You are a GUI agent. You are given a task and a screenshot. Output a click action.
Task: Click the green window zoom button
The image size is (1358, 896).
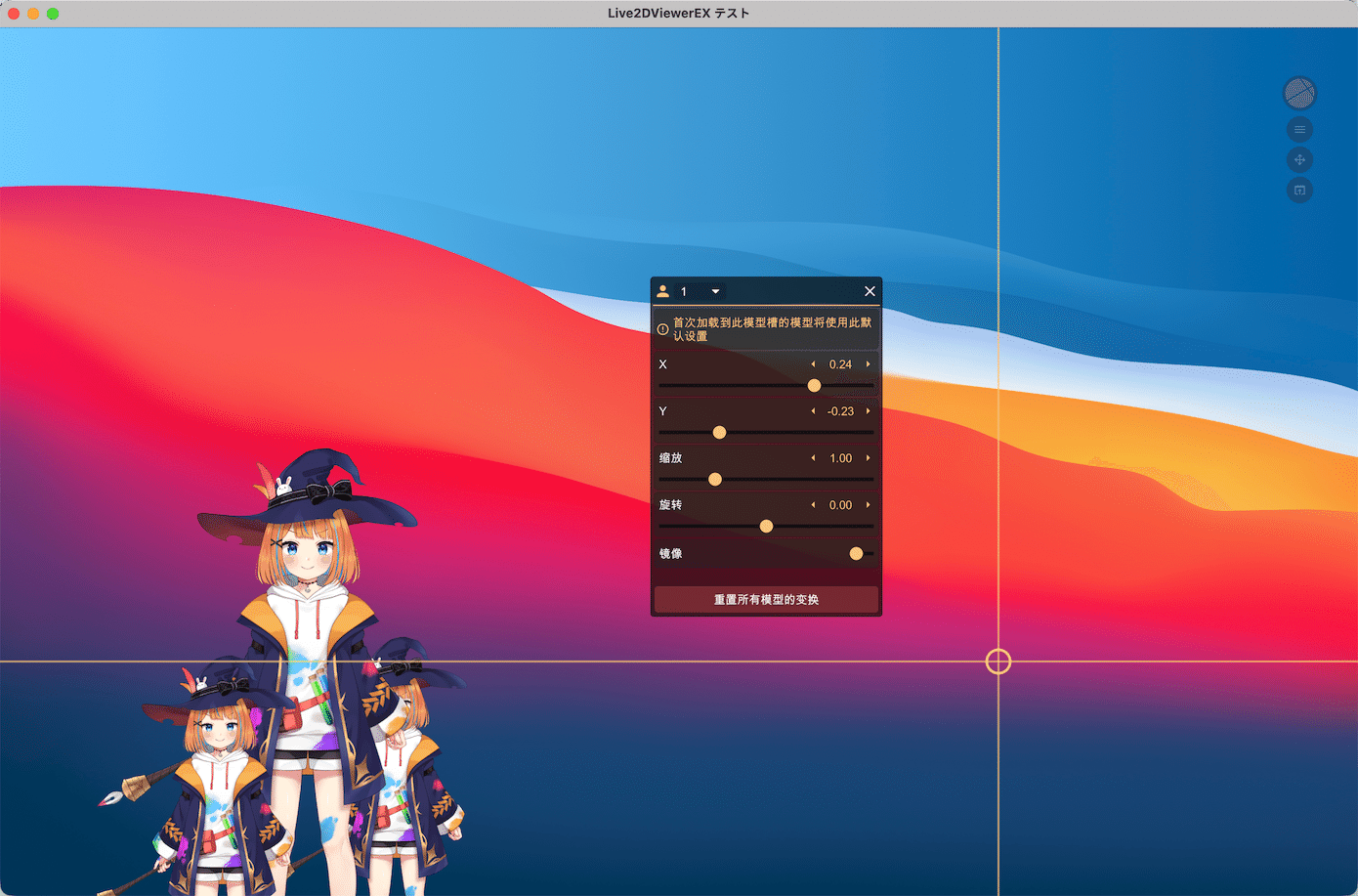[x=53, y=14]
